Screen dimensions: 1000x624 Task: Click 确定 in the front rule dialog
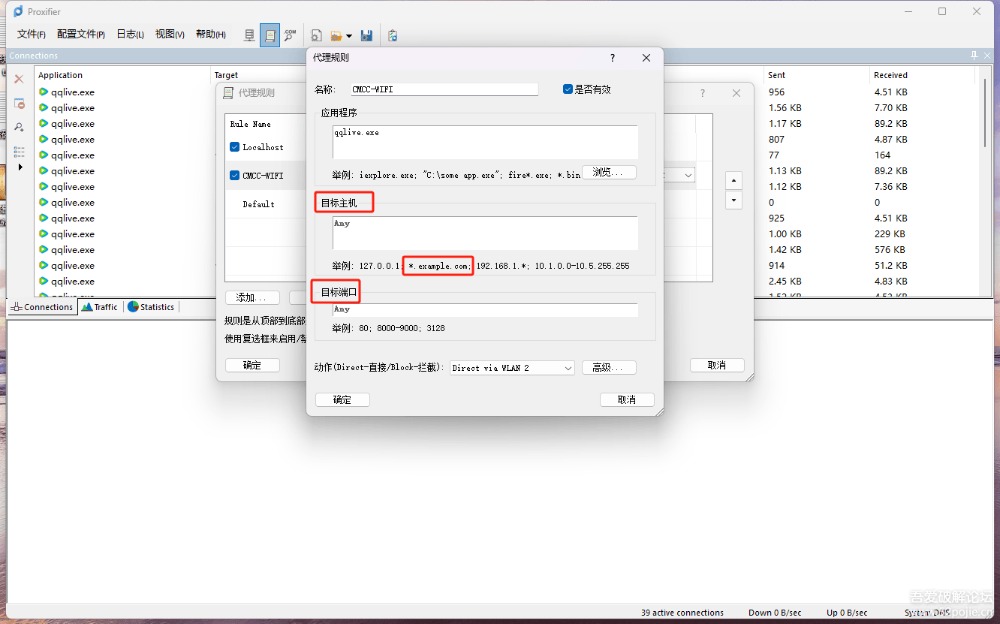tap(342, 399)
